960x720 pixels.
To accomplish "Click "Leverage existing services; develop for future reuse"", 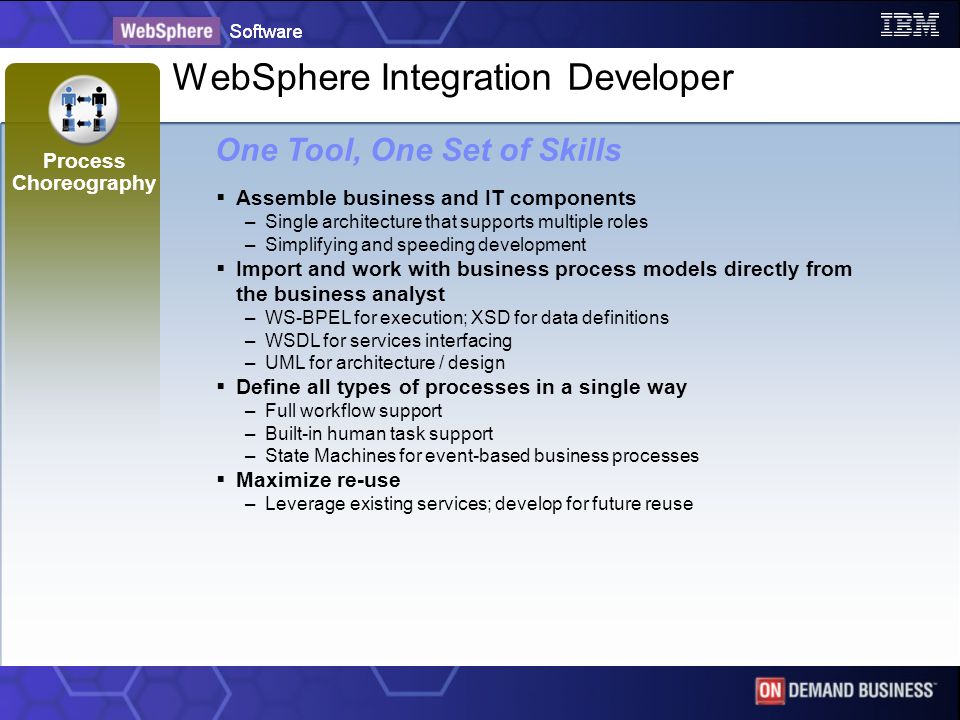I will coord(479,504).
